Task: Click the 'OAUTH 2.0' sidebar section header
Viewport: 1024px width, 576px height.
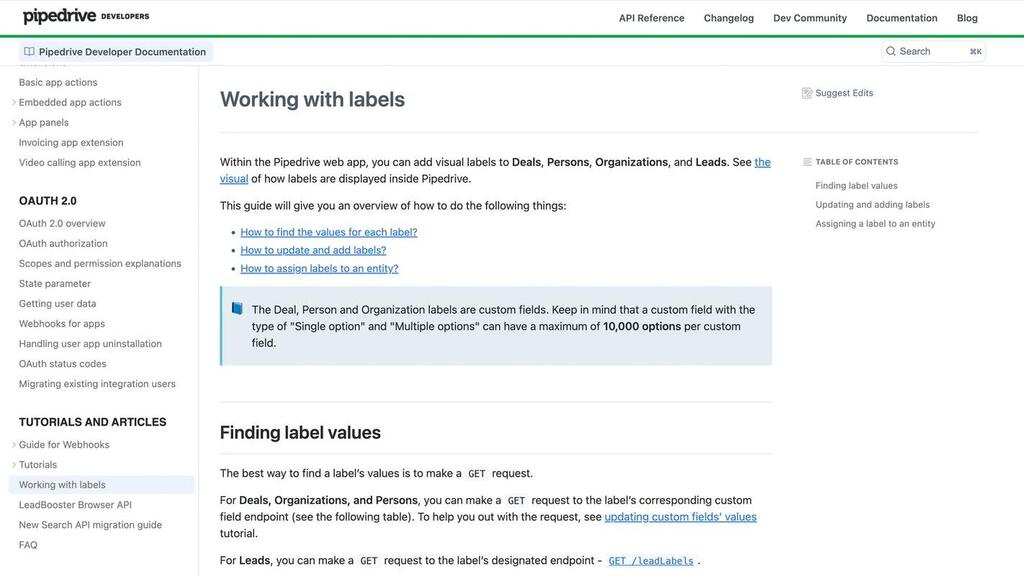Action: pyautogui.click(x=47, y=201)
